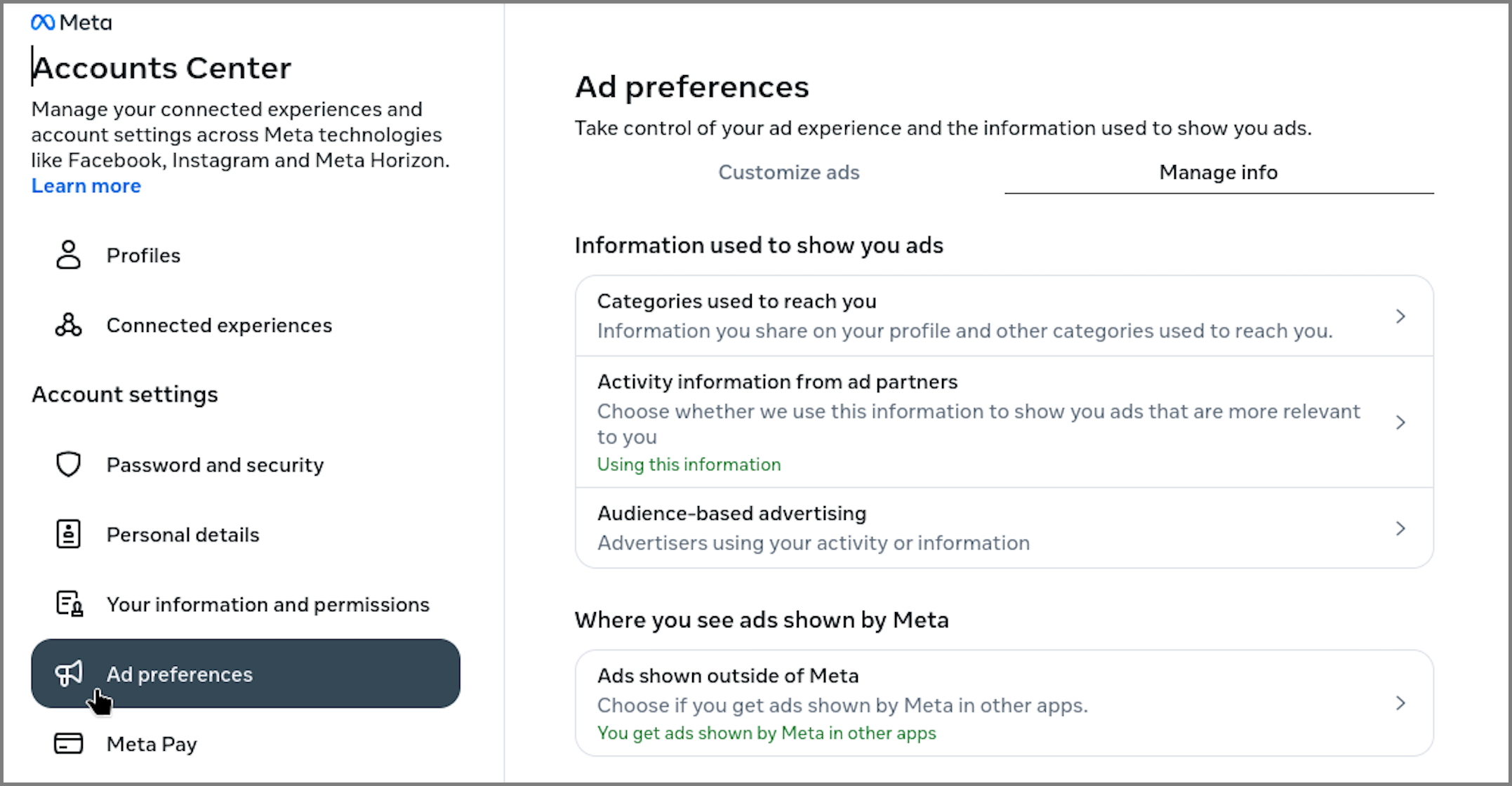Expand the Audience-based advertising section
The height and width of the screenshot is (786, 1512).
point(1401,528)
